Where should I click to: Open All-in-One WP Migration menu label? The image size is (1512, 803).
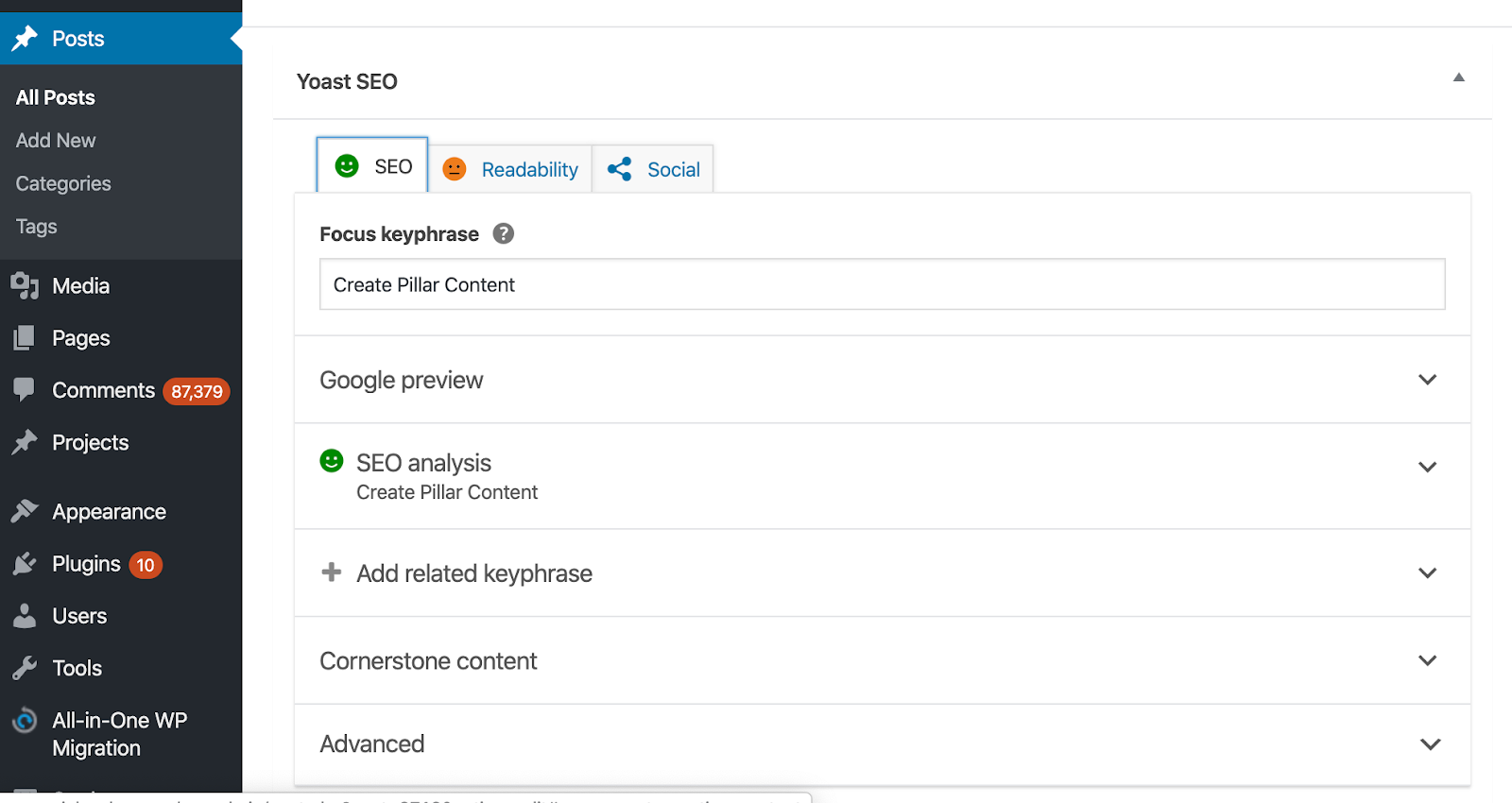coord(120,734)
